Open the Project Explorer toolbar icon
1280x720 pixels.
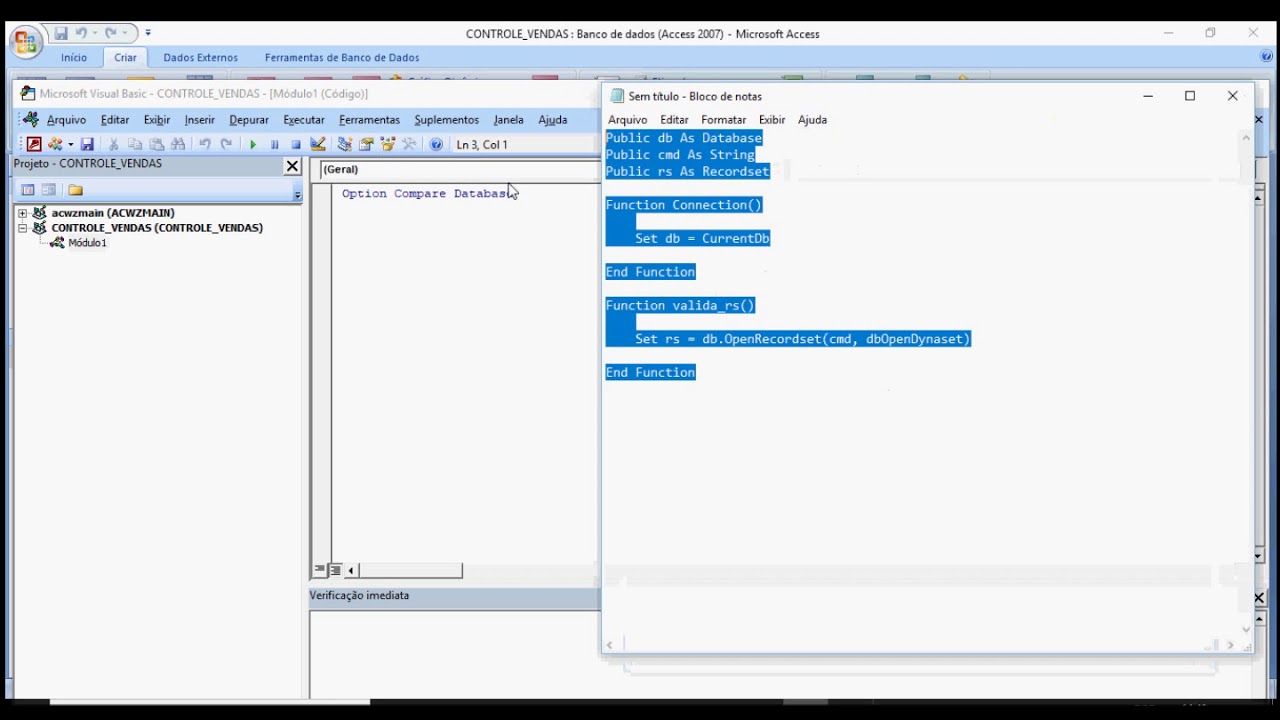point(345,145)
